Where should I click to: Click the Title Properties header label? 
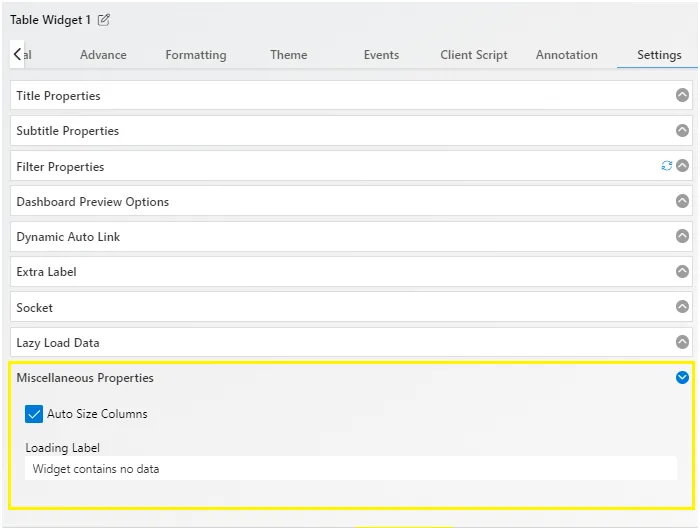click(x=58, y=96)
